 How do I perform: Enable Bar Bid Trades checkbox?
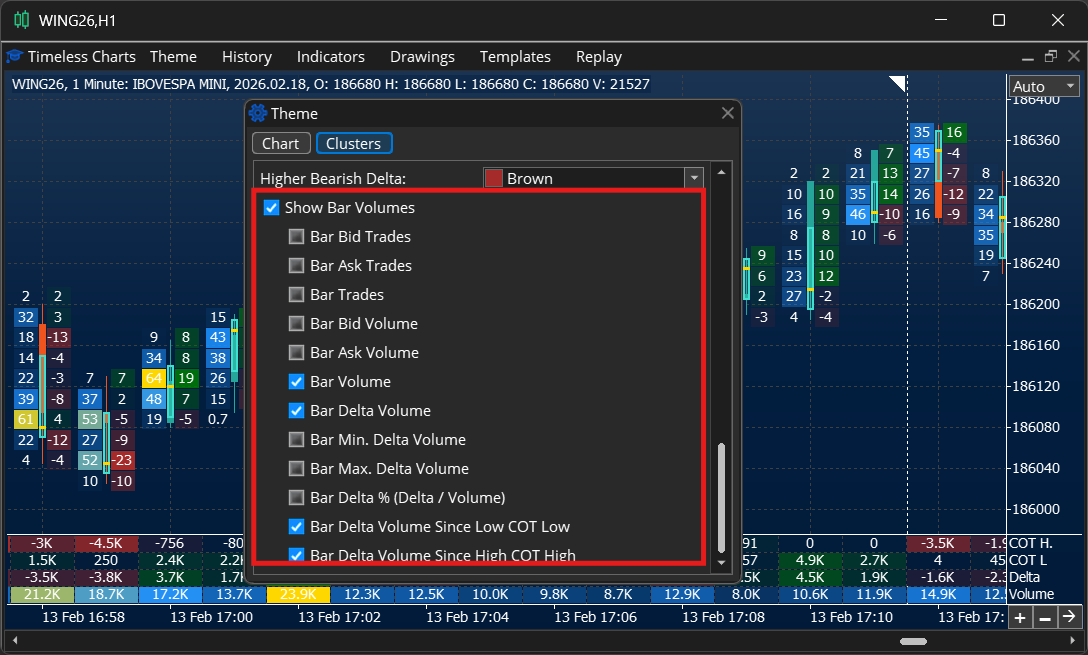click(296, 237)
